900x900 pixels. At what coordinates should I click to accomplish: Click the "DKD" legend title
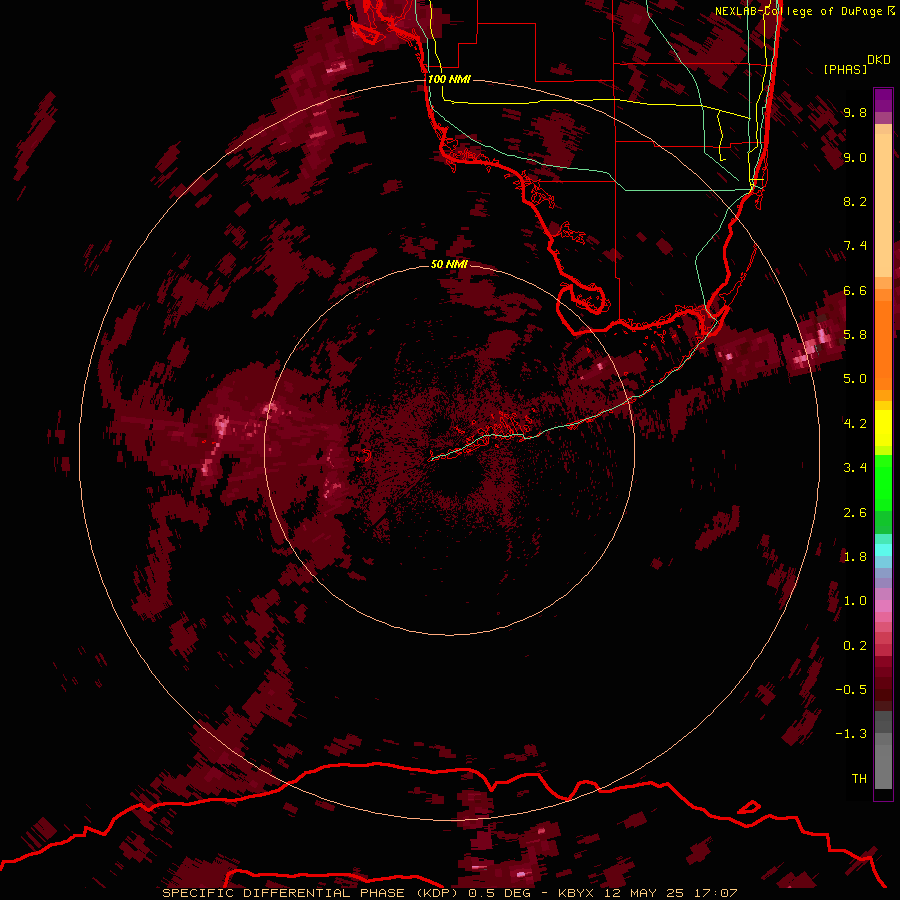[x=878, y=60]
